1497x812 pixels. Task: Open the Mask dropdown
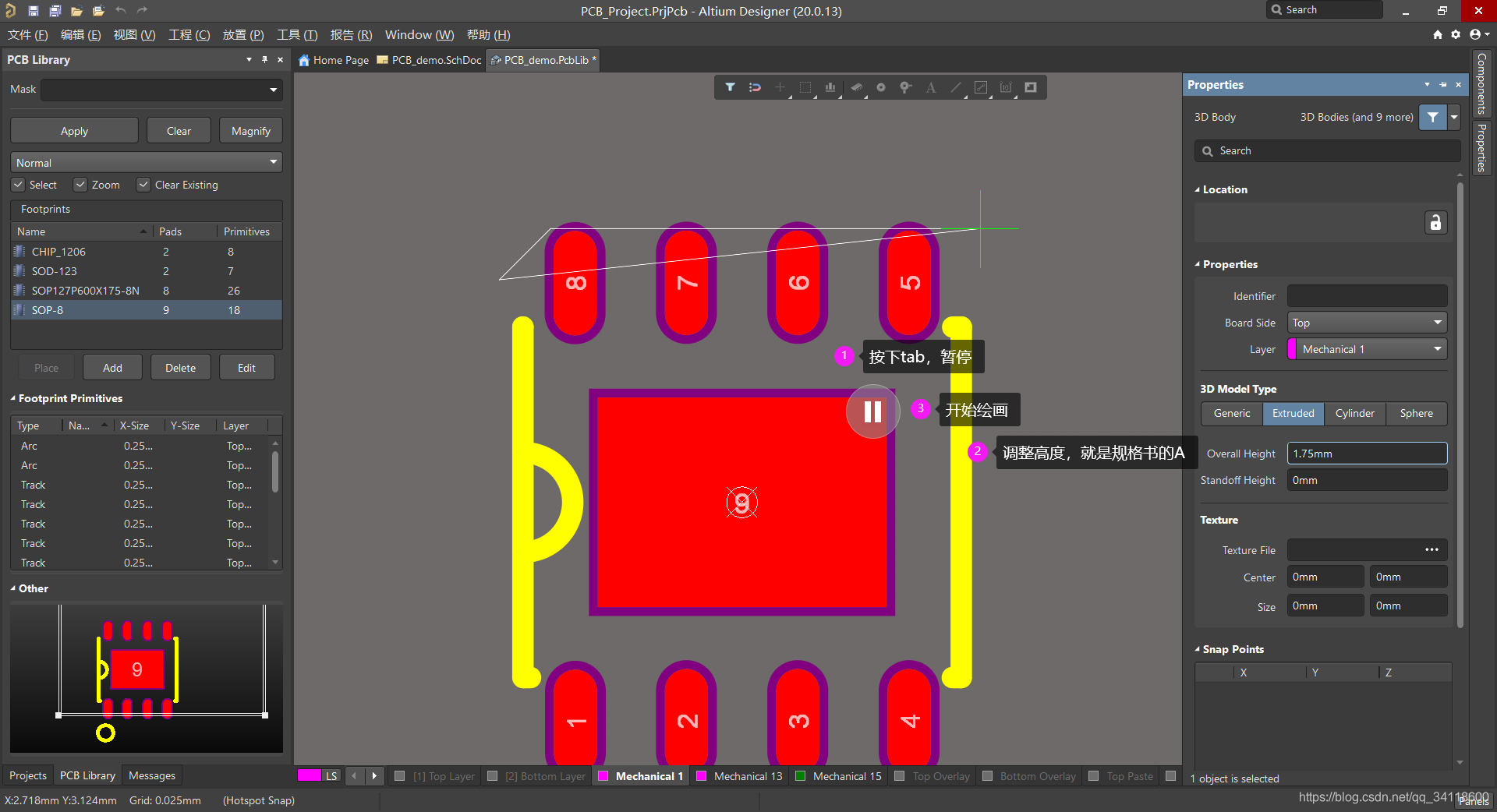(274, 90)
